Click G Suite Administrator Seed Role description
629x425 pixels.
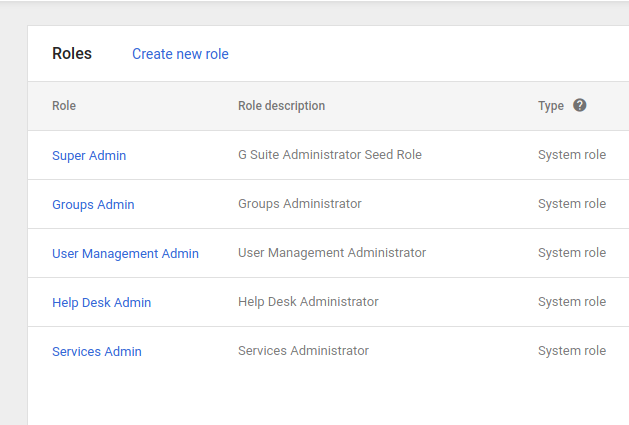point(330,155)
